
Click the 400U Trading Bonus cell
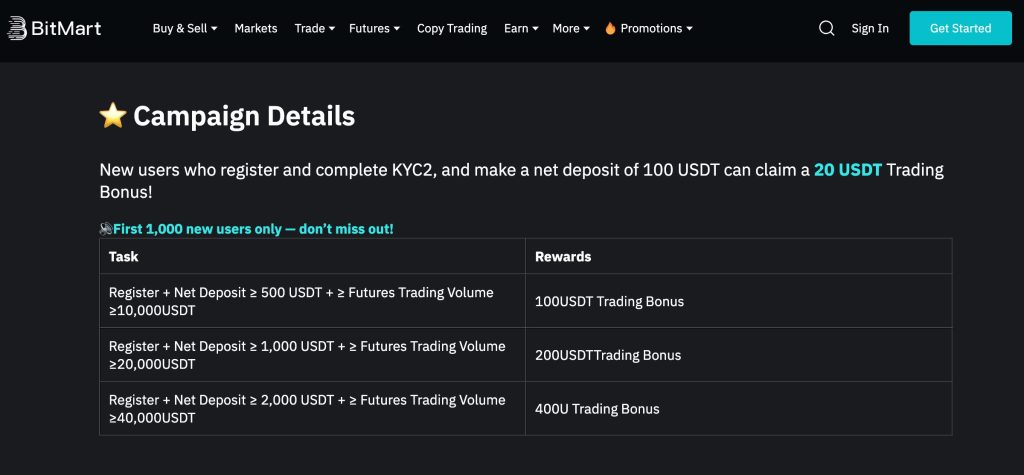coord(739,409)
